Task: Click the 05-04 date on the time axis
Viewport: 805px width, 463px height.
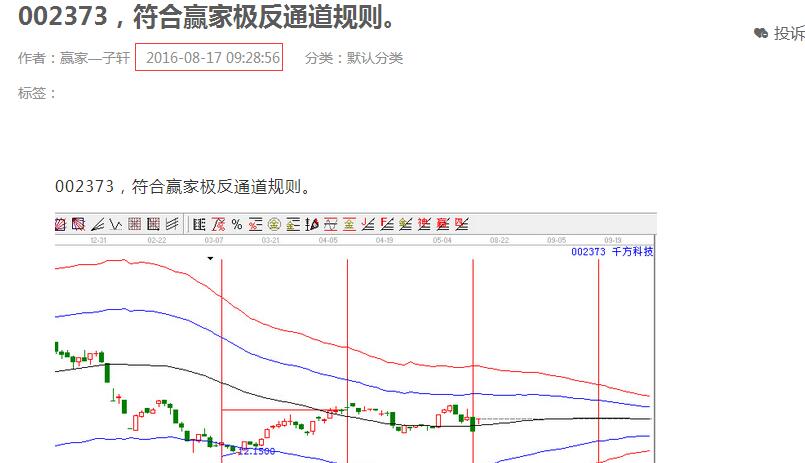Action: click(x=441, y=241)
